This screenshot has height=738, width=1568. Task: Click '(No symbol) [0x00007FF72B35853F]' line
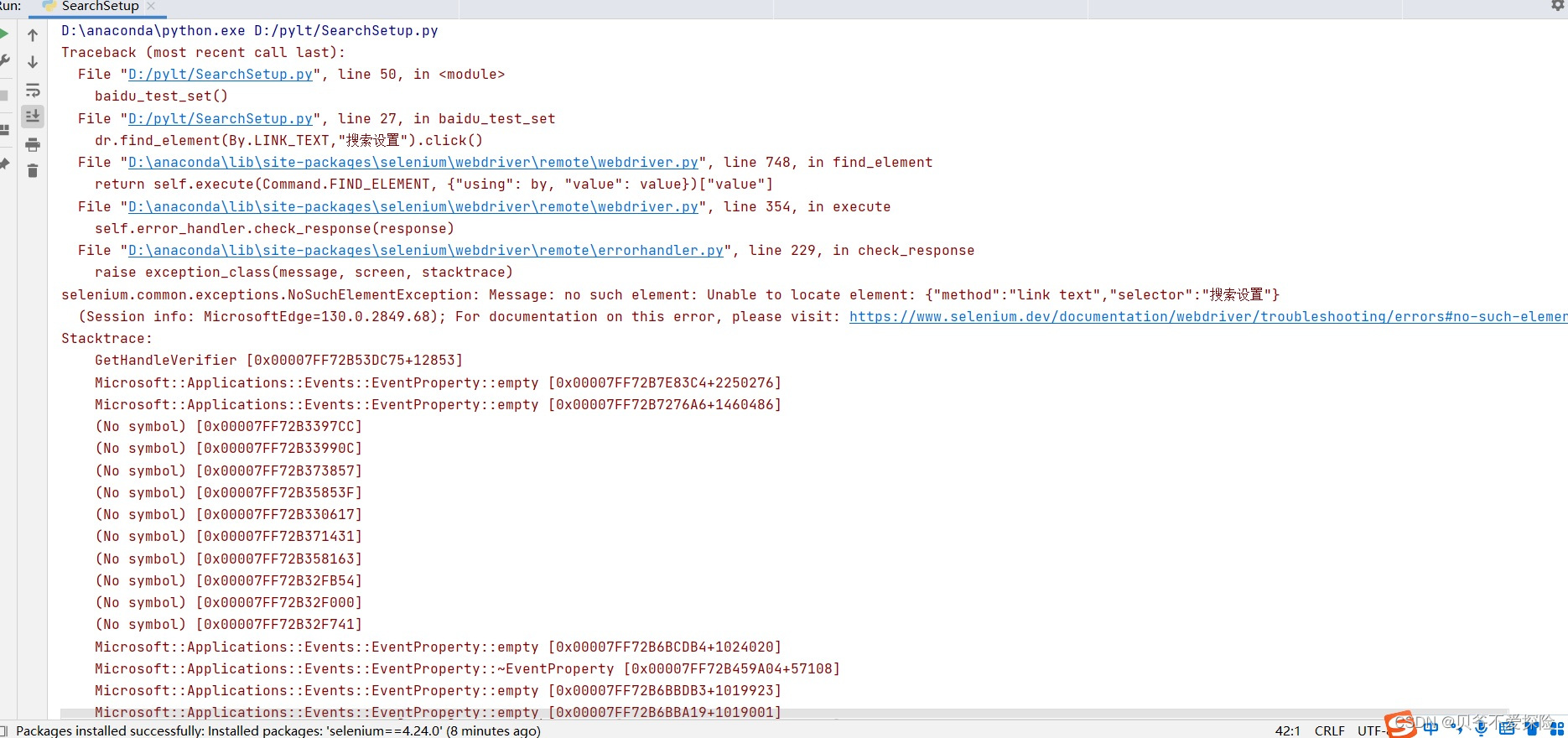228,493
